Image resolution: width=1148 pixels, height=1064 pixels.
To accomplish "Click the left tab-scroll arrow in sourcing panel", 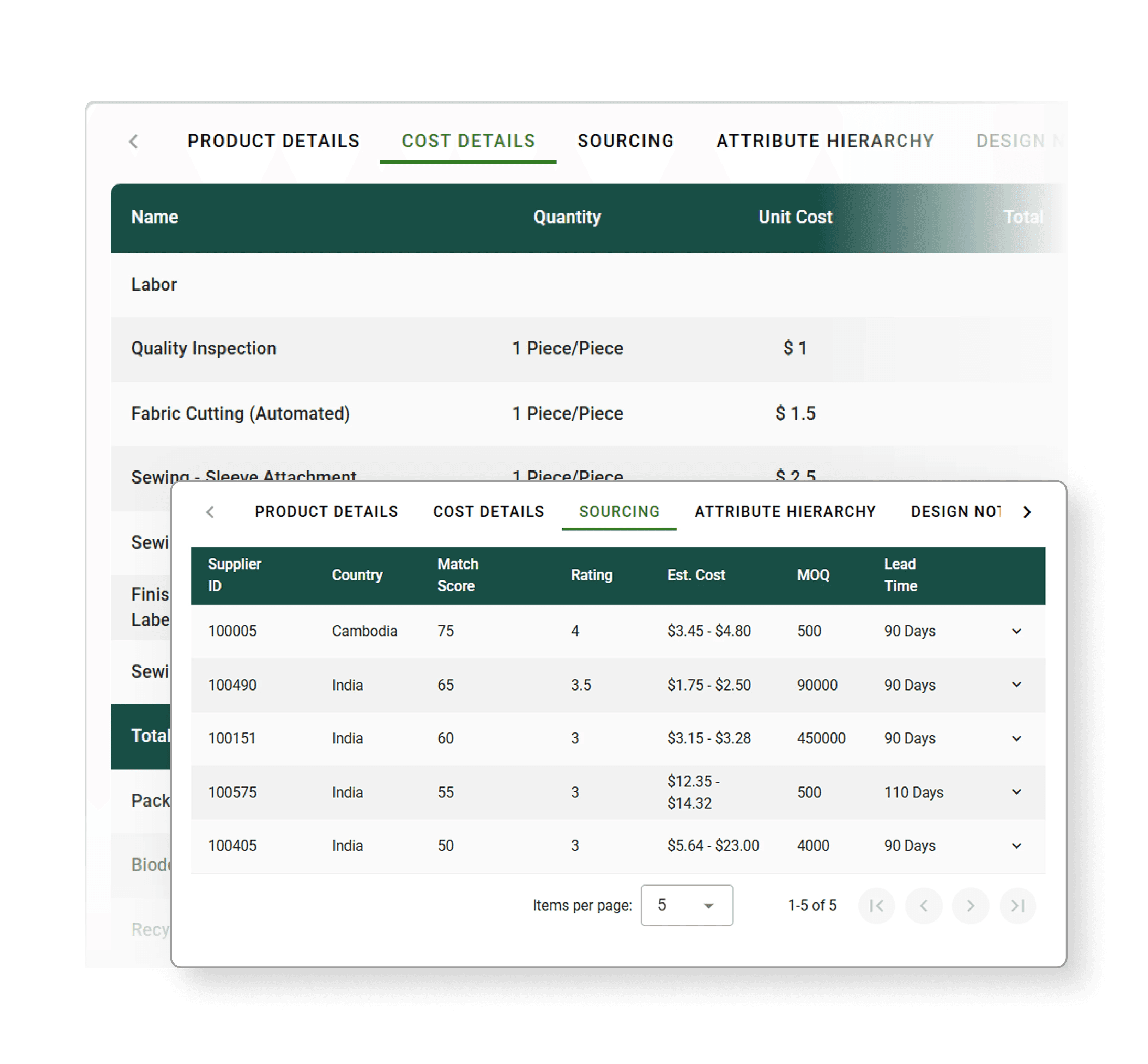I will [210, 512].
